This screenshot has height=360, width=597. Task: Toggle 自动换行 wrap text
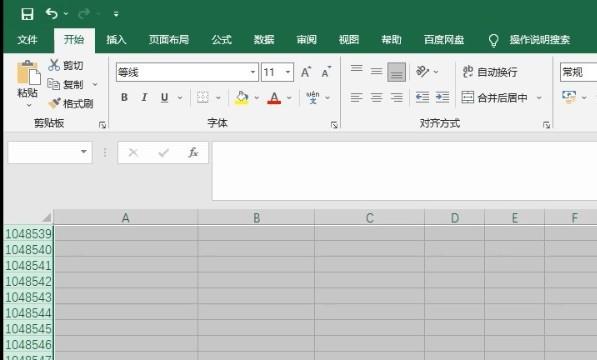[x=490, y=72]
